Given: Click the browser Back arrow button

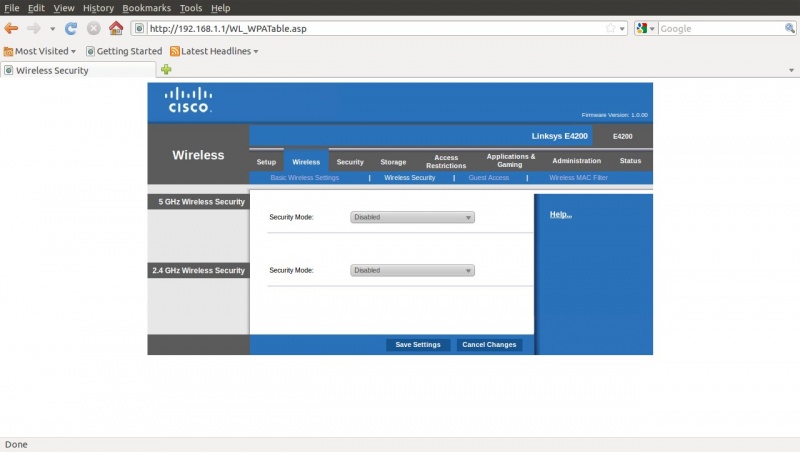Looking at the screenshot, I should (11, 29).
